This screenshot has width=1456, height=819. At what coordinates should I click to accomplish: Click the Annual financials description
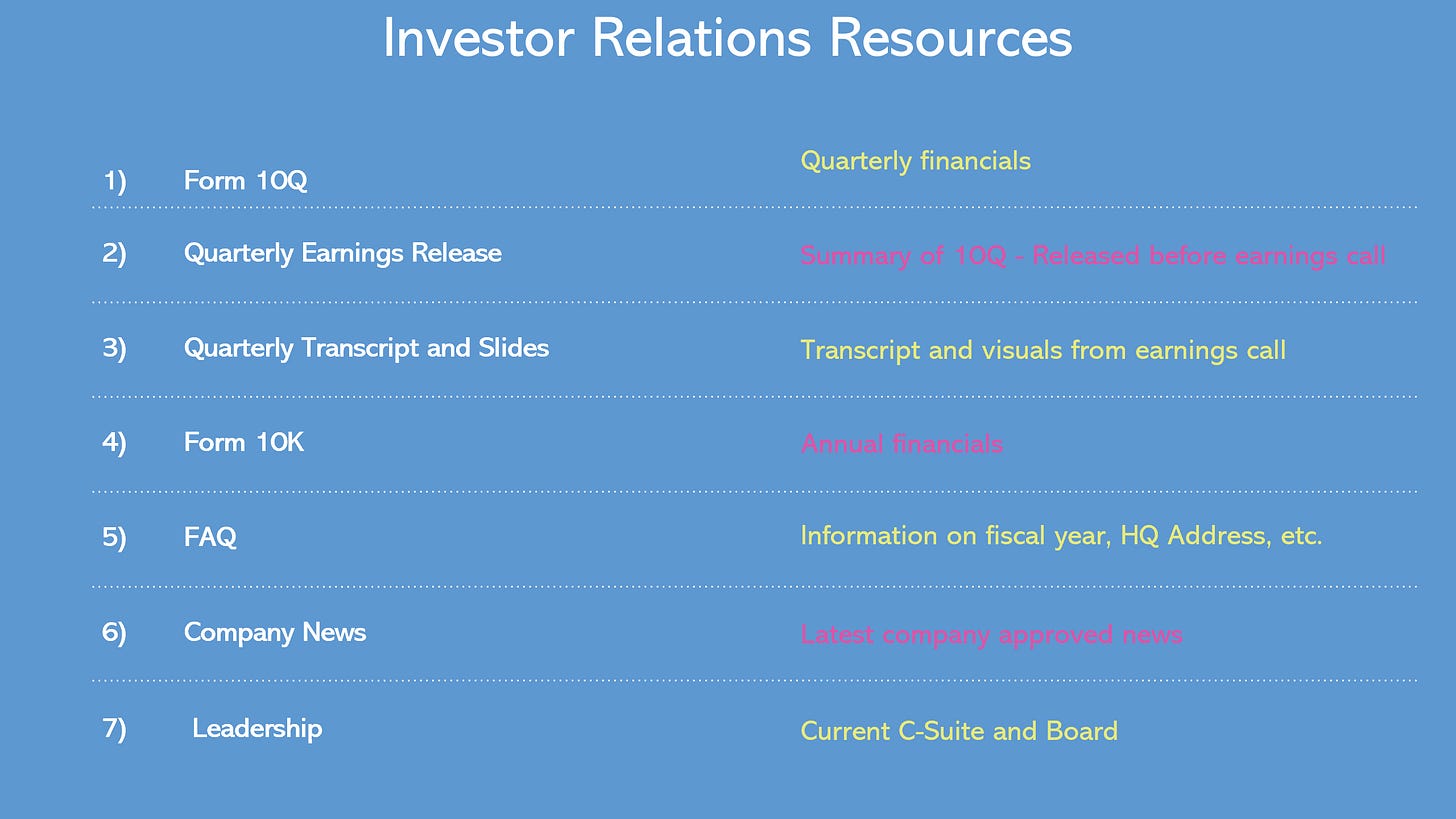click(901, 444)
